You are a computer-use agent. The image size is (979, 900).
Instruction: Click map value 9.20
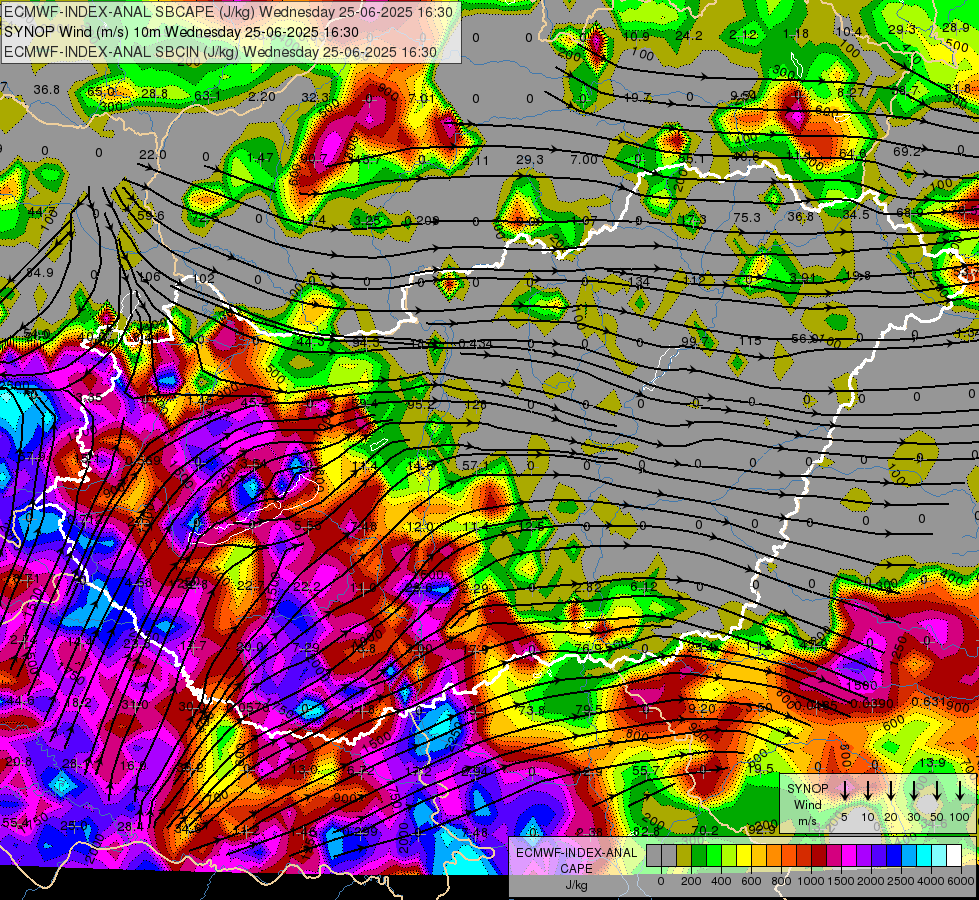coord(702,708)
